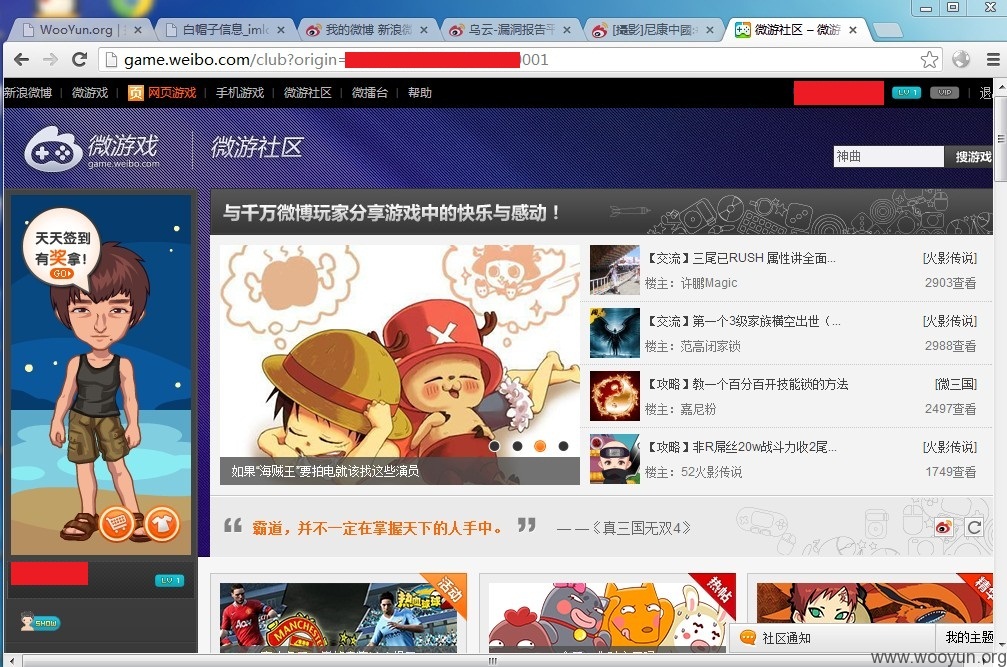Image resolution: width=1007 pixels, height=667 pixels.
Task: Click 我的主题 in bottom bar
Action: (969, 637)
